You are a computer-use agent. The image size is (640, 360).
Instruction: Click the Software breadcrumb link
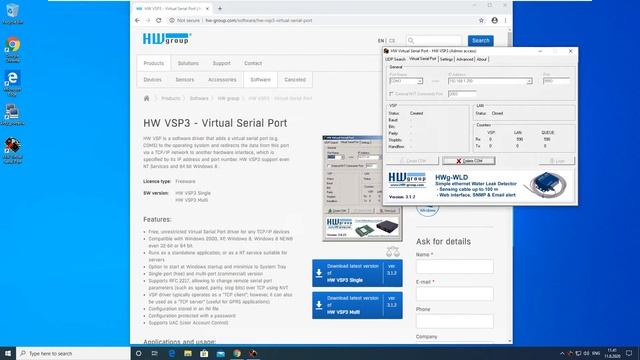pyautogui.click(x=199, y=98)
